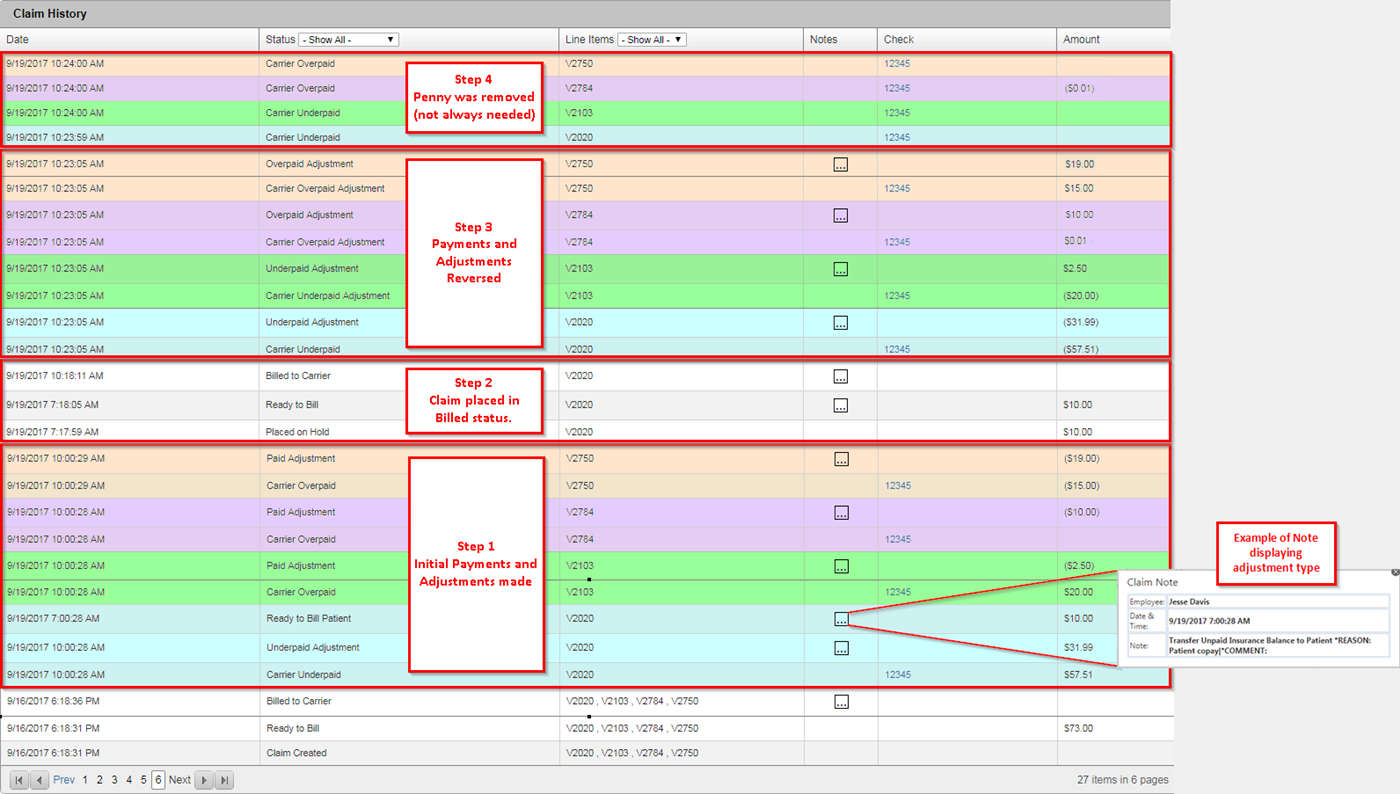Expand the Line Items filter dropdown
The image size is (1400, 794).
tap(651, 40)
